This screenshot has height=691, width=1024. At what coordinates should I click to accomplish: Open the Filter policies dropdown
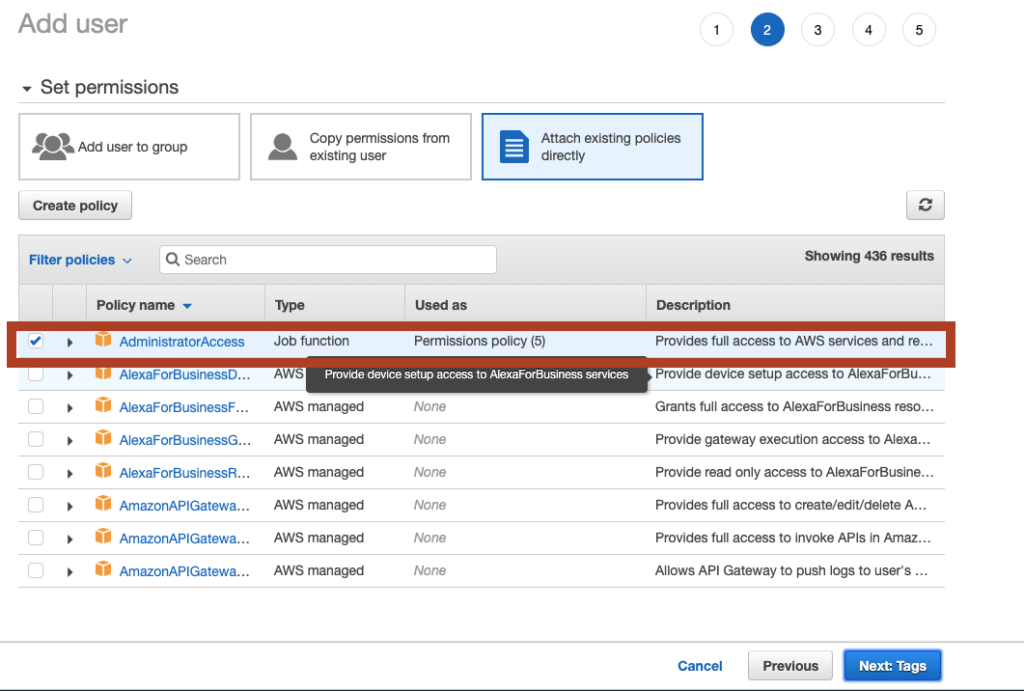point(80,260)
